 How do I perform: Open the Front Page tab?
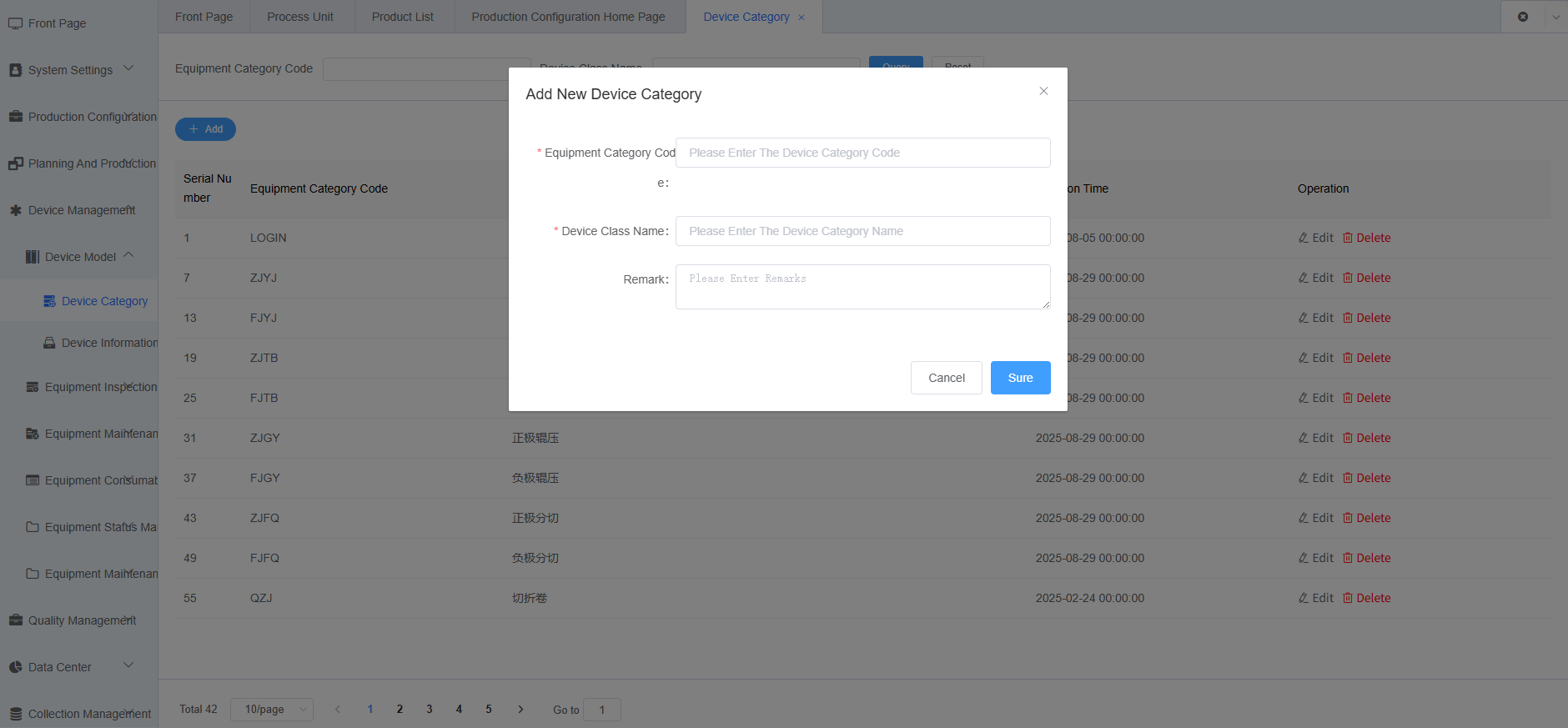click(204, 17)
